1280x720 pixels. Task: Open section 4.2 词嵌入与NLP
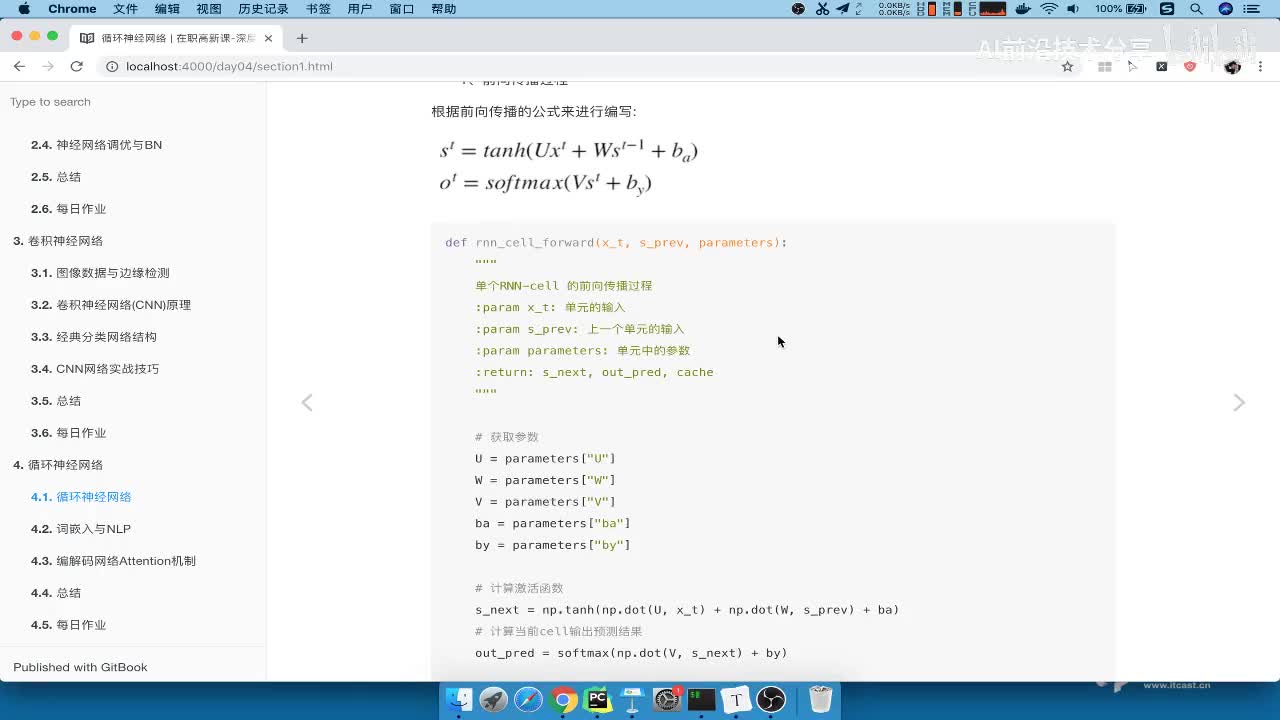(81, 529)
